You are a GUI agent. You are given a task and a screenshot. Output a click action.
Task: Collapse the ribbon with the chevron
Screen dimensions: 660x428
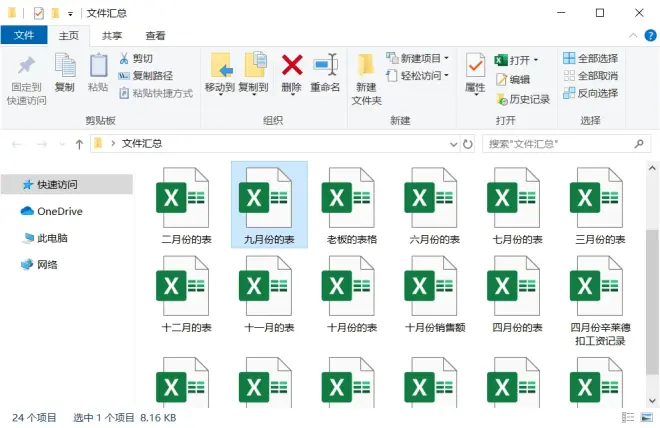[x=633, y=35]
